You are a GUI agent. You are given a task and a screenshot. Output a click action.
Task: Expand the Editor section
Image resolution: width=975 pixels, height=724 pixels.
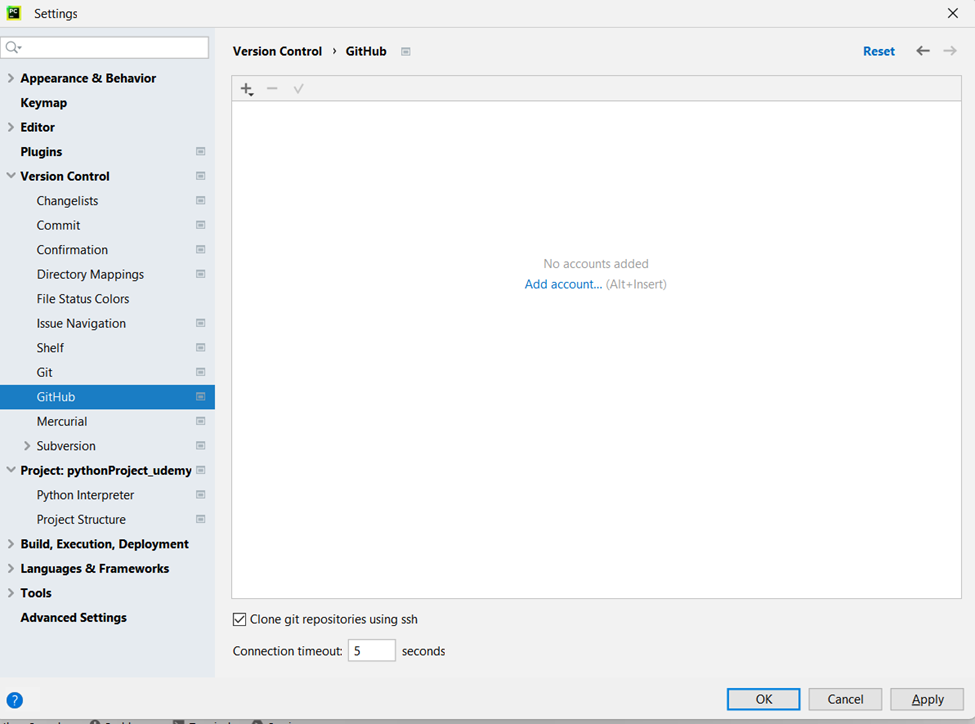(11, 127)
